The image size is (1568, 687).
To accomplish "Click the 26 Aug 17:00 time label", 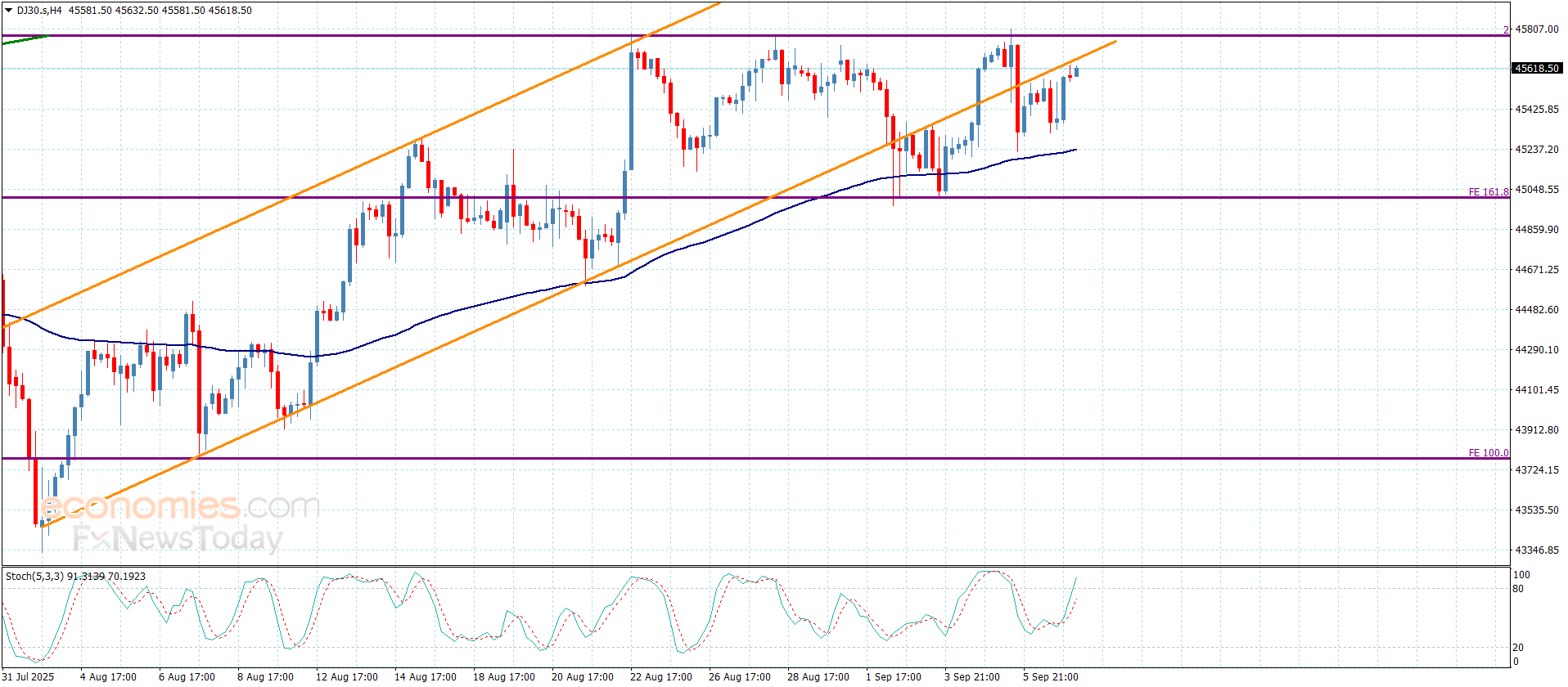I will [x=740, y=677].
